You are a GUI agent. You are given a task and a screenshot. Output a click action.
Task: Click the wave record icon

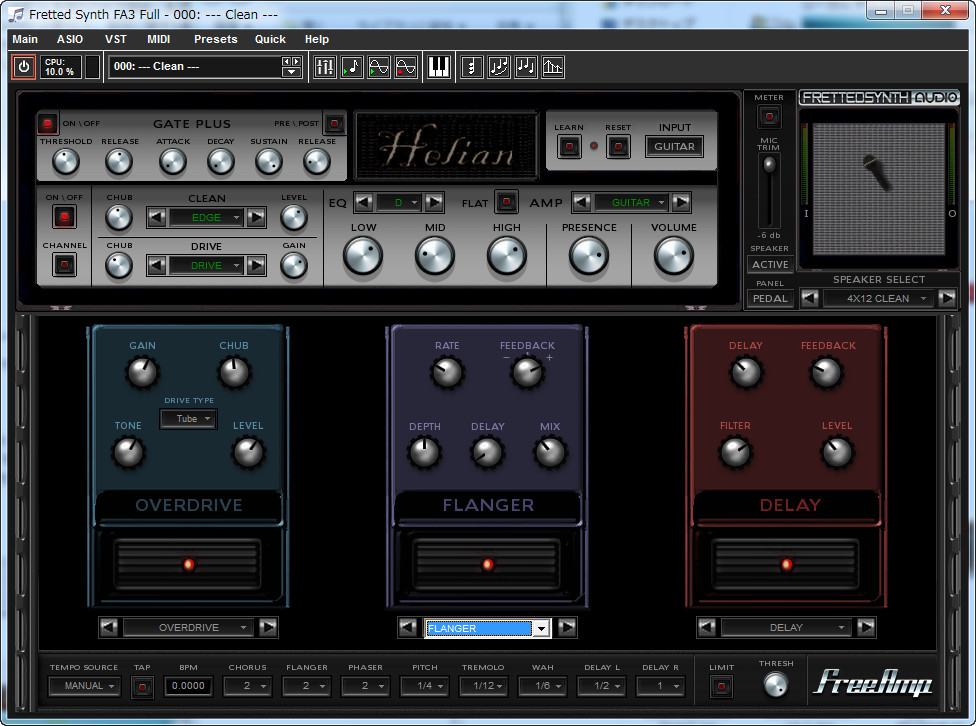click(x=405, y=67)
